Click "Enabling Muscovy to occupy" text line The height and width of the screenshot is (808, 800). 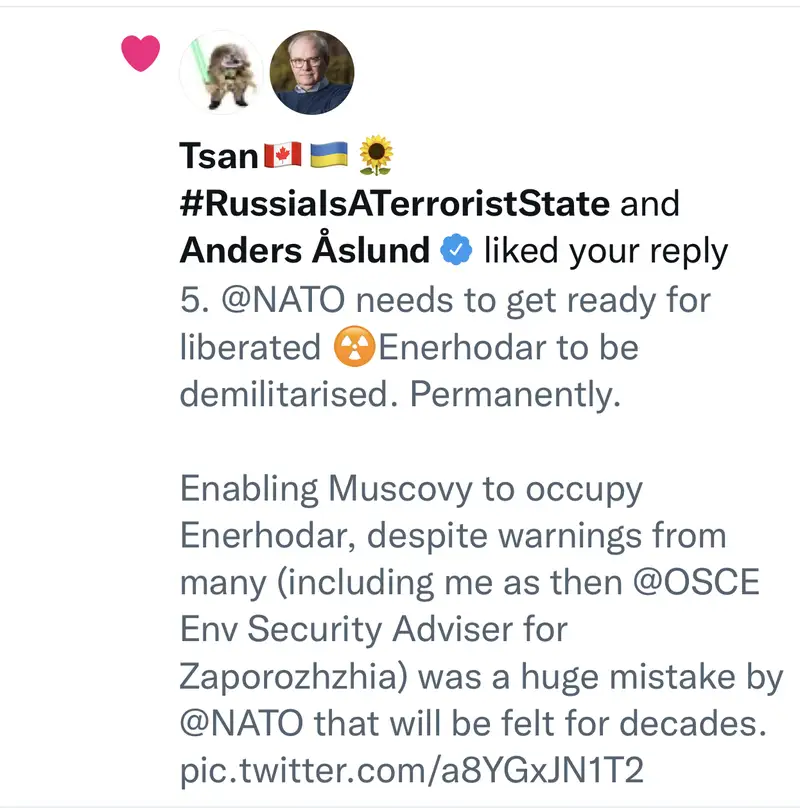pyautogui.click(x=410, y=489)
